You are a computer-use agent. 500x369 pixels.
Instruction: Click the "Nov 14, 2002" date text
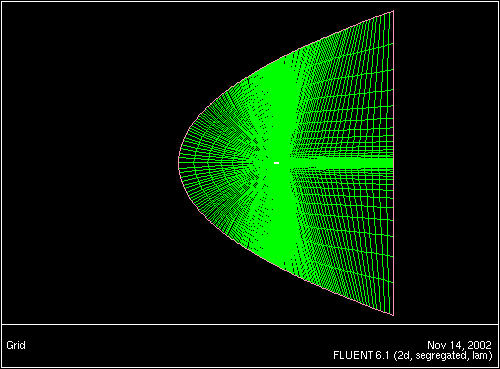pos(459,345)
